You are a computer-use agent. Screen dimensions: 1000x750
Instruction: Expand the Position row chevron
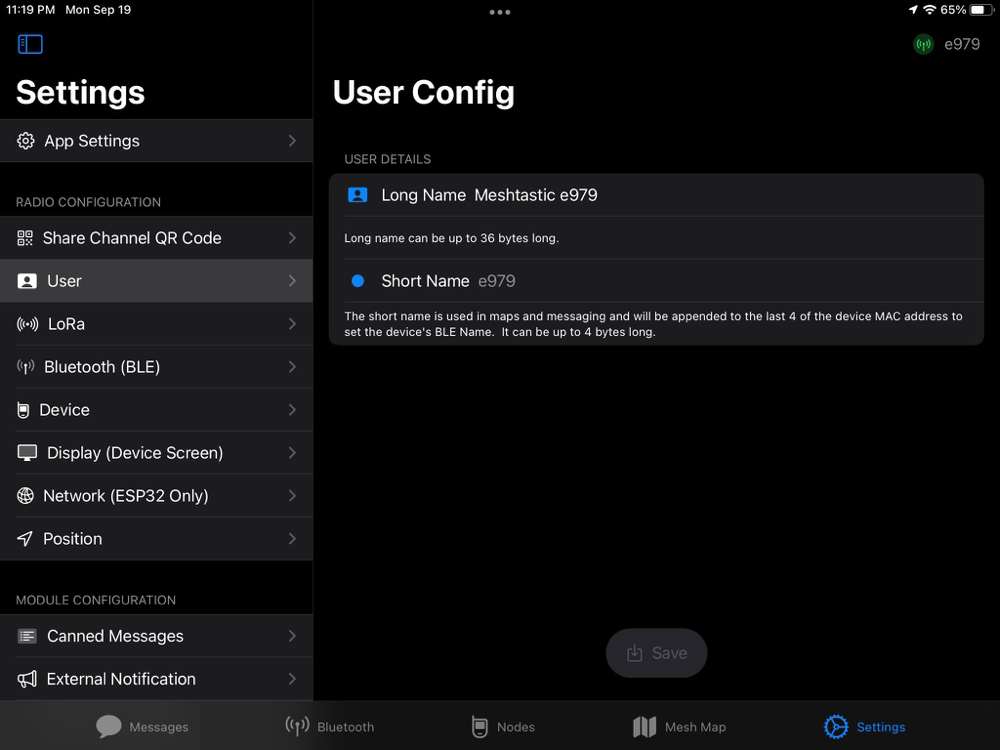point(292,539)
